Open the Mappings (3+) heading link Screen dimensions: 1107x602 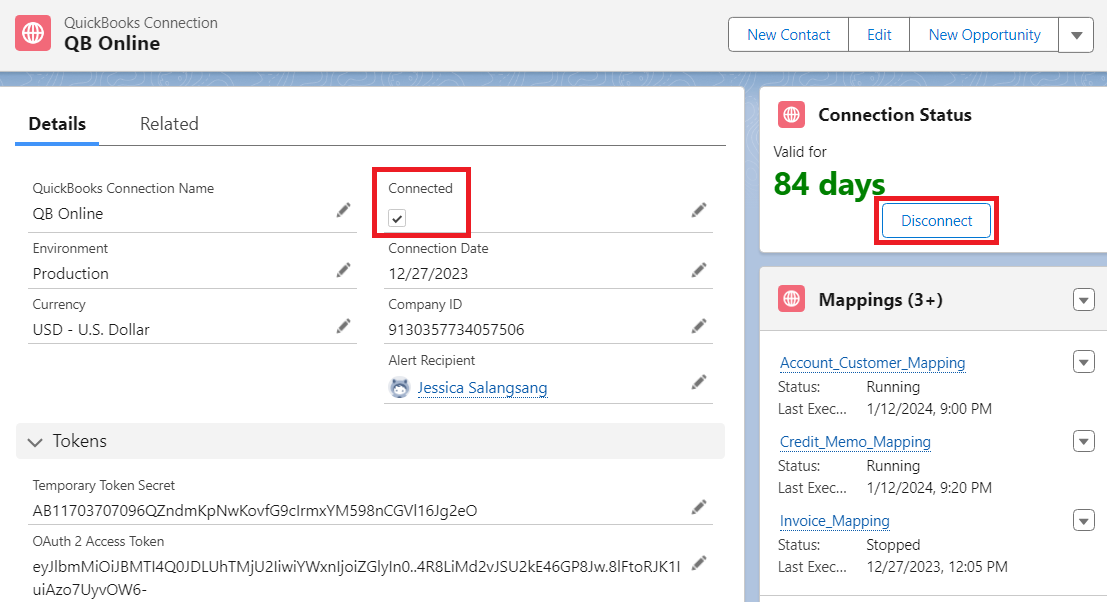tap(880, 300)
